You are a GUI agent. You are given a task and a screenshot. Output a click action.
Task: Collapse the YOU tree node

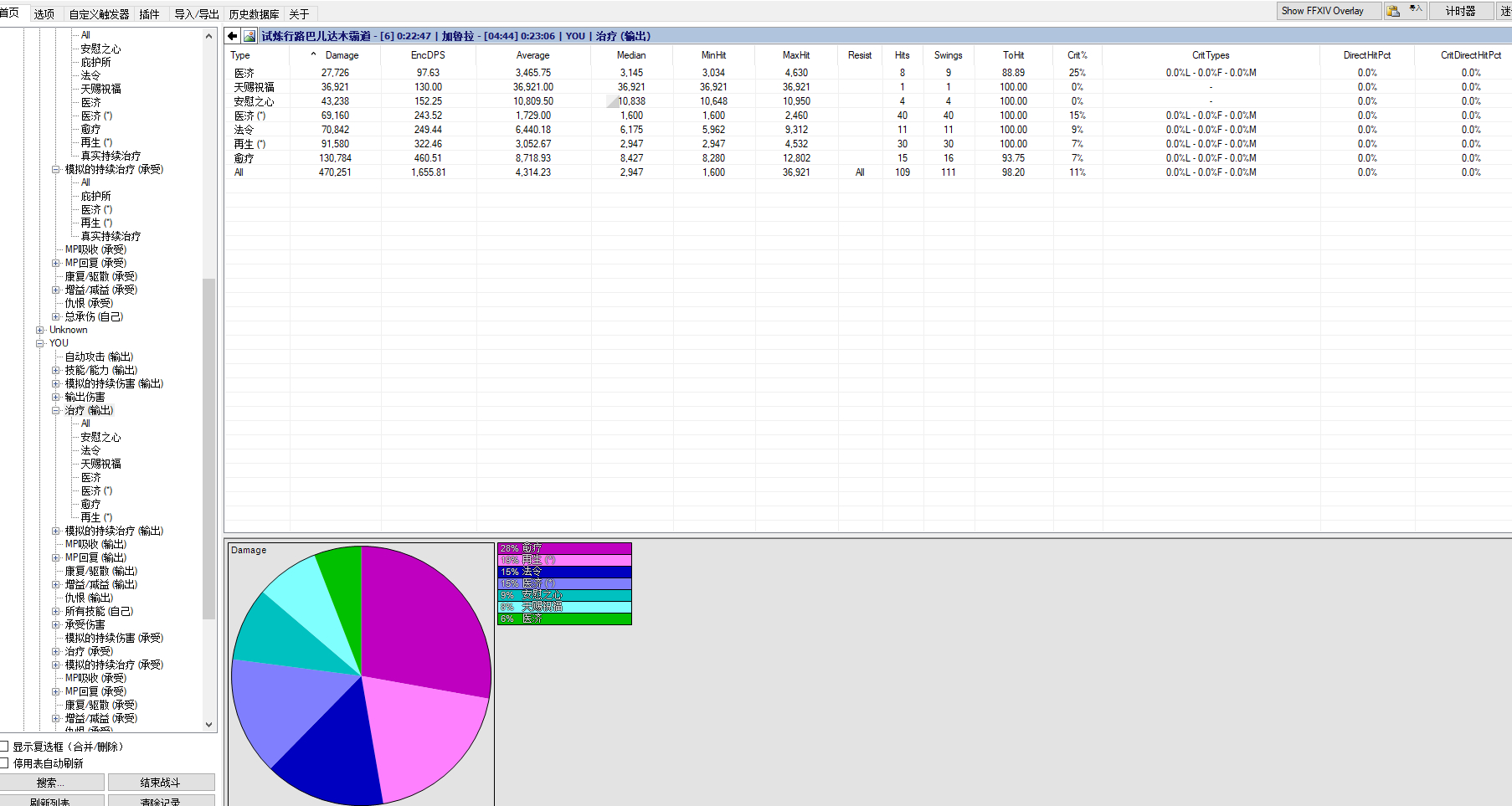pyautogui.click(x=39, y=343)
